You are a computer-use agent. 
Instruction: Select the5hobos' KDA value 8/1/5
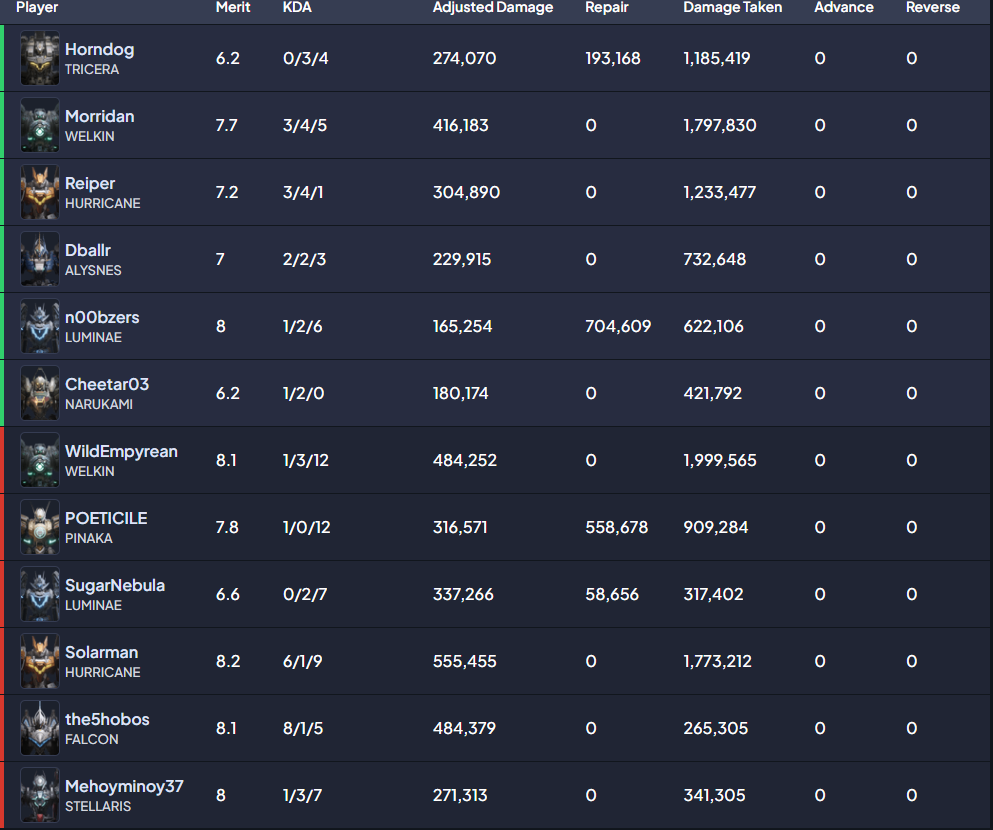tap(303, 729)
